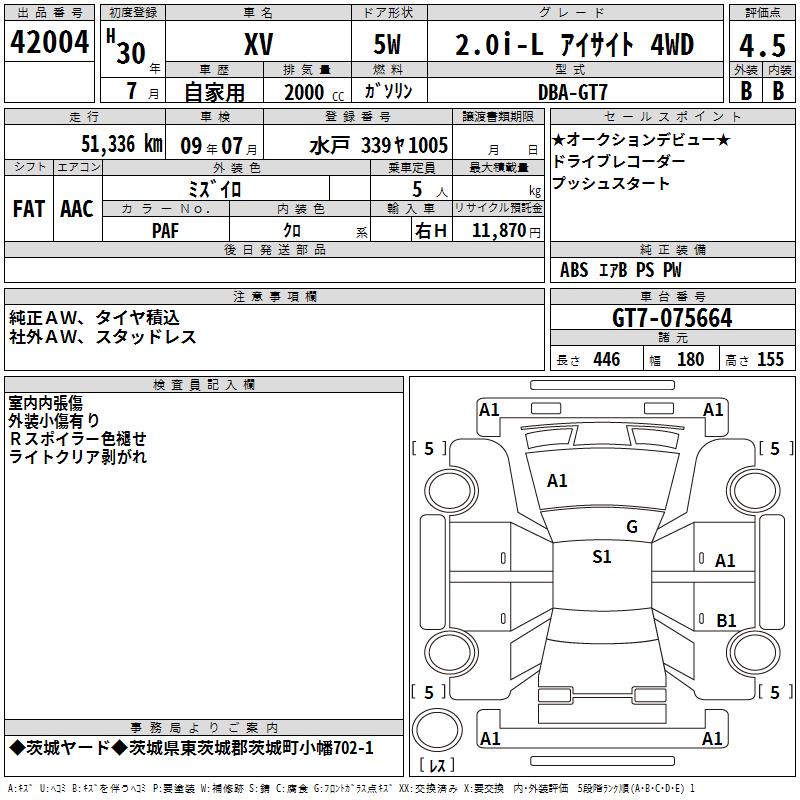Click the car name XV
The height and width of the screenshot is (800, 800).
tap(259, 44)
